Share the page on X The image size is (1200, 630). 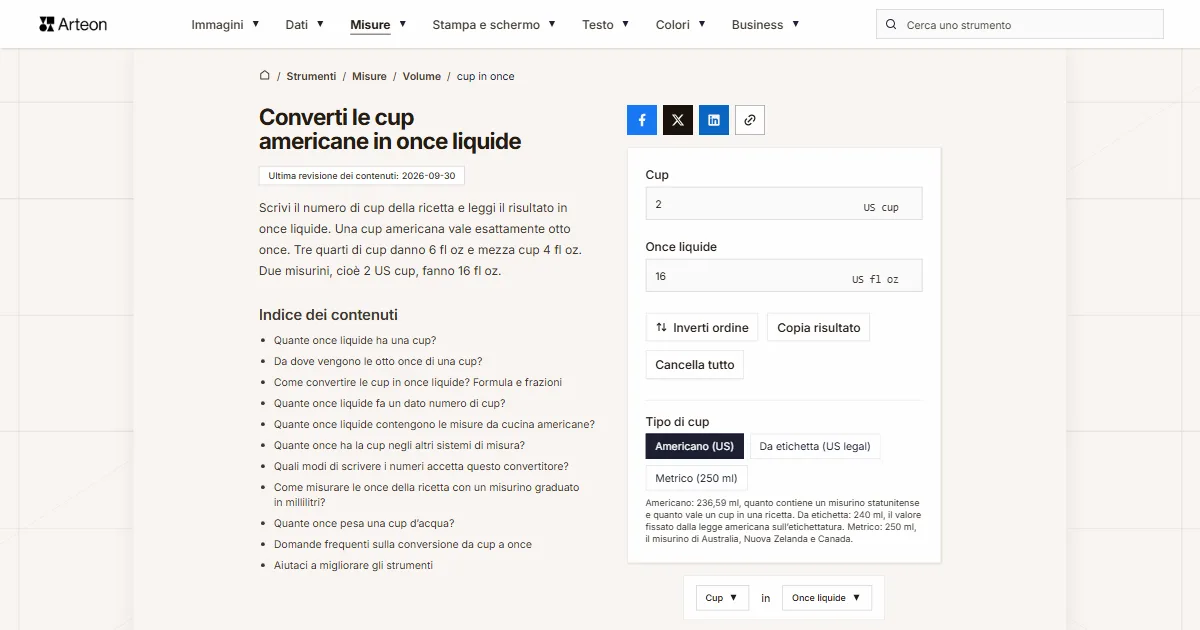678,120
